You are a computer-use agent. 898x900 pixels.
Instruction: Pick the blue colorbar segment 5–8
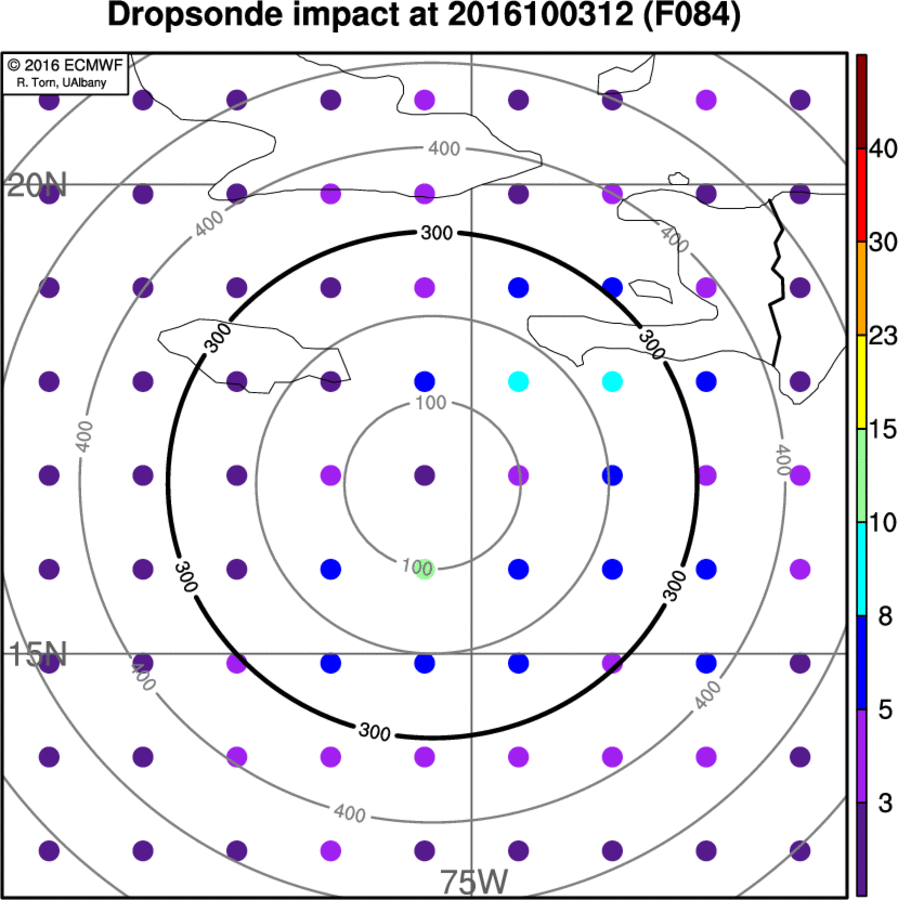[861, 663]
